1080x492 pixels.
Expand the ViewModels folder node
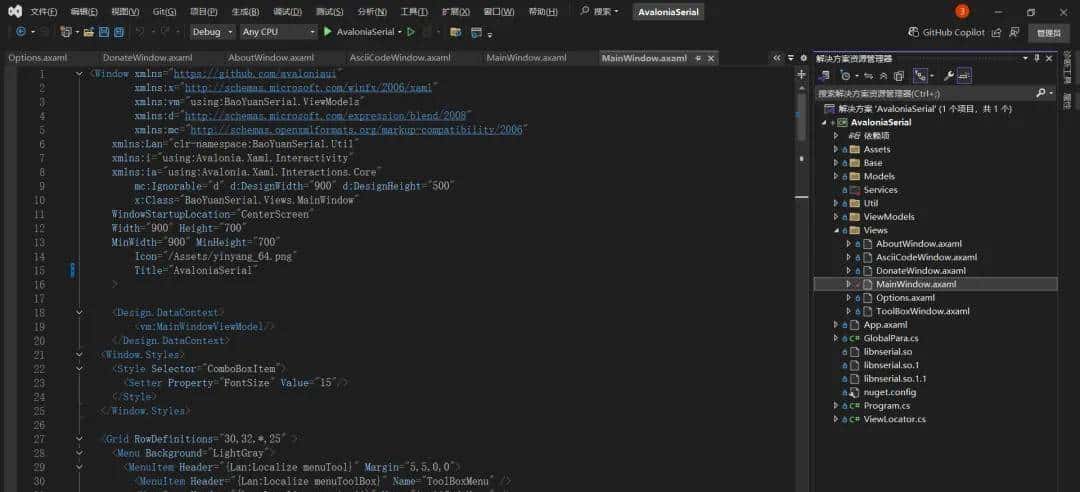point(836,217)
